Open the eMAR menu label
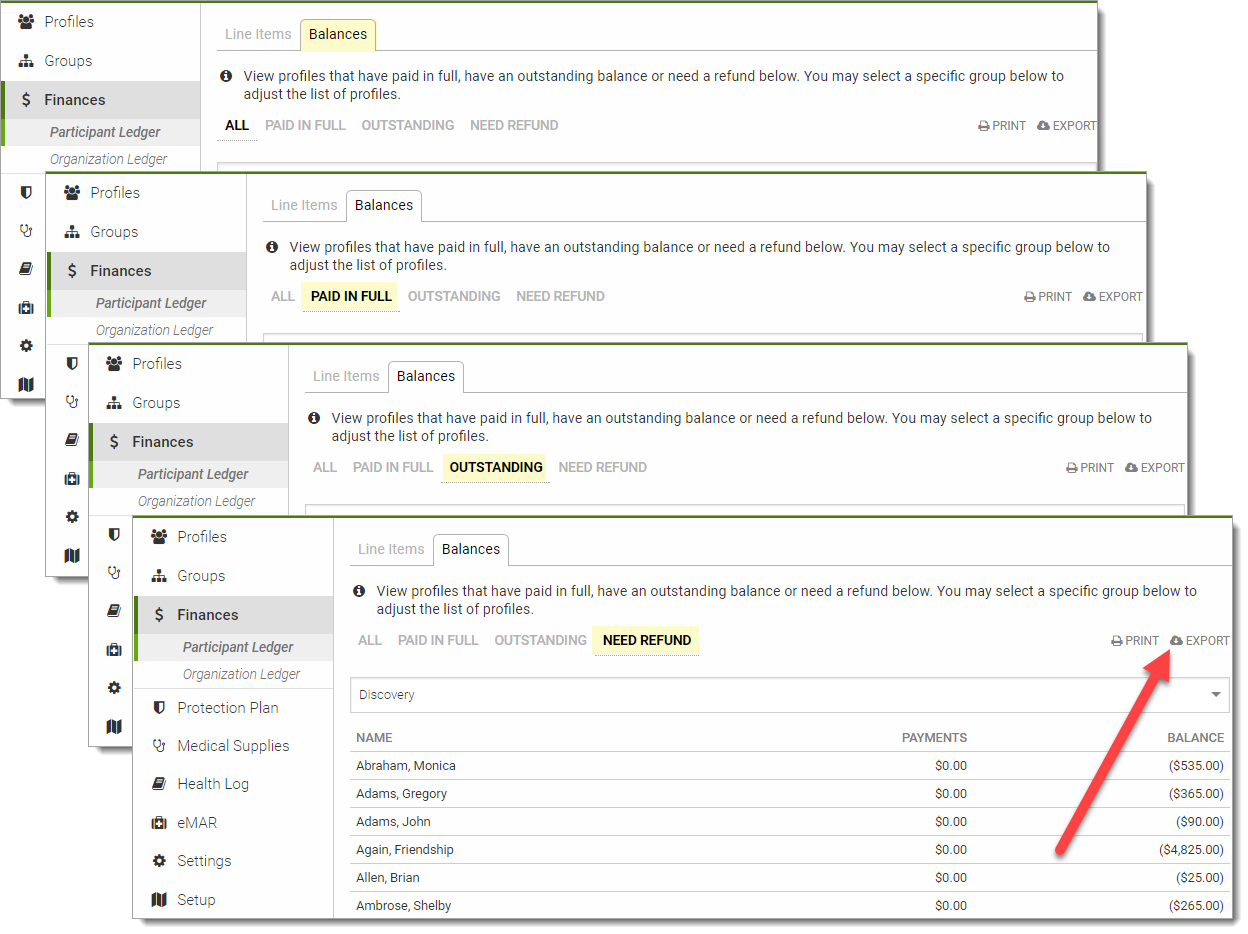Viewport: 1248px width, 934px height. [x=197, y=823]
